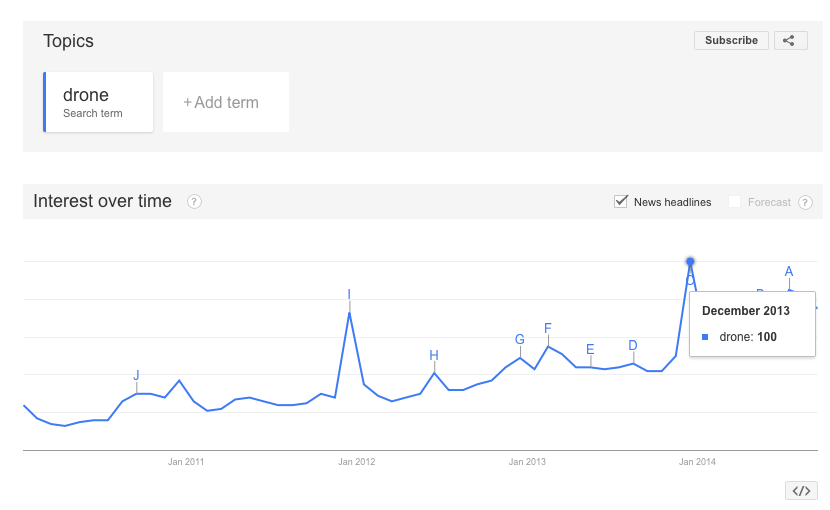Click news headline marker E

coord(590,349)
